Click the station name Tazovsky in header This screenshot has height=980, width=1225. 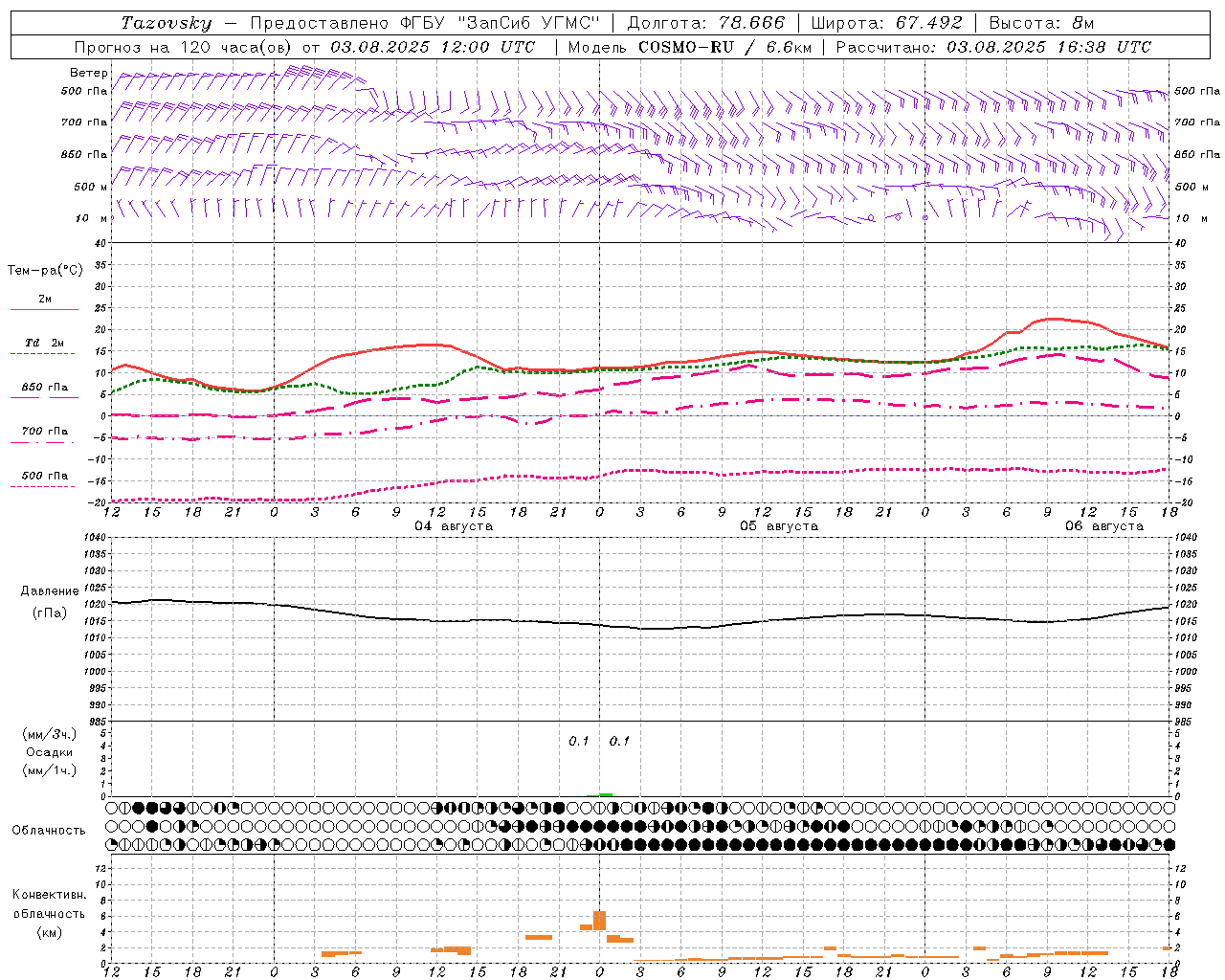click(x=167, y=23)
